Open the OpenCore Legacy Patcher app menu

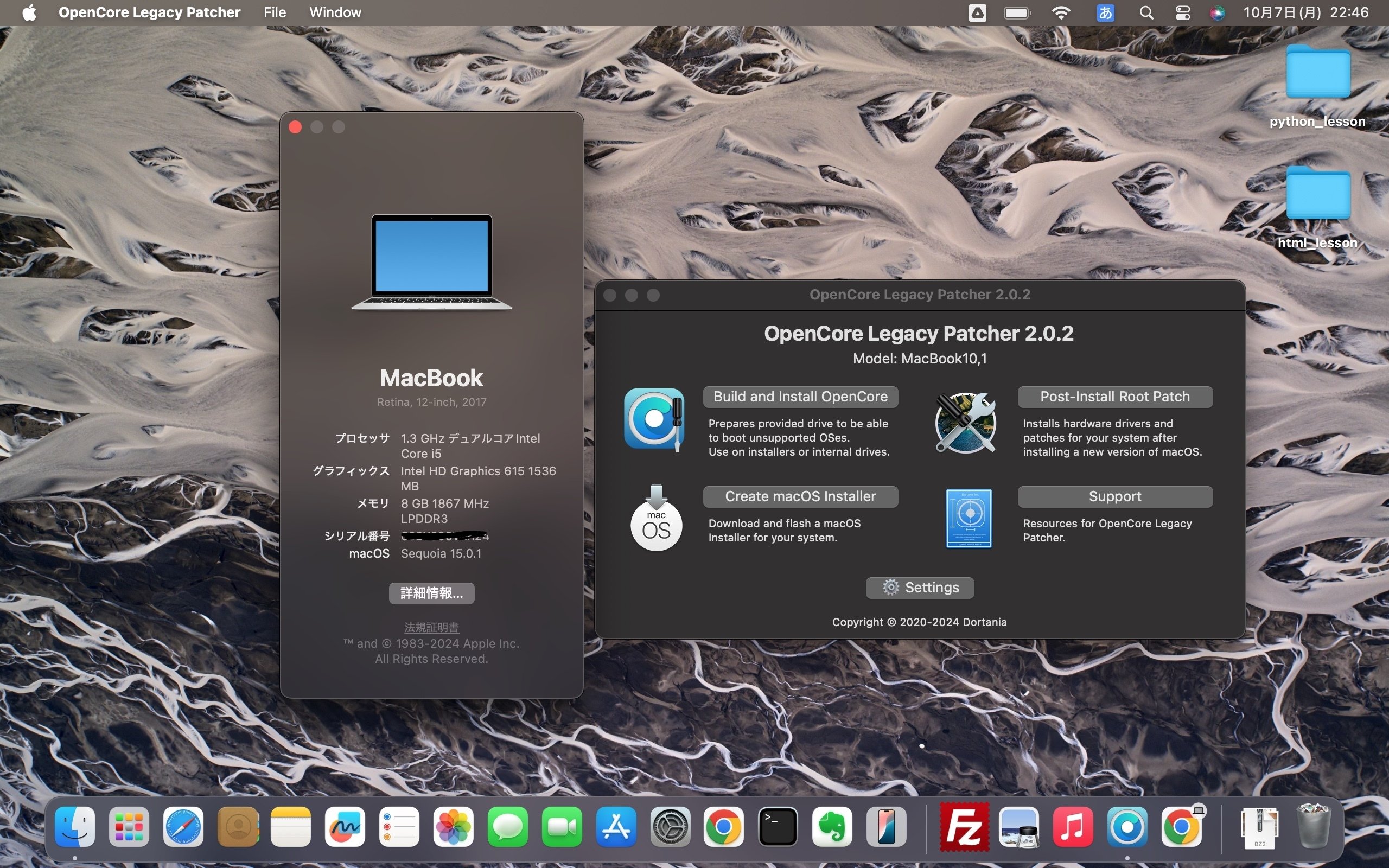tap(149, 12)
